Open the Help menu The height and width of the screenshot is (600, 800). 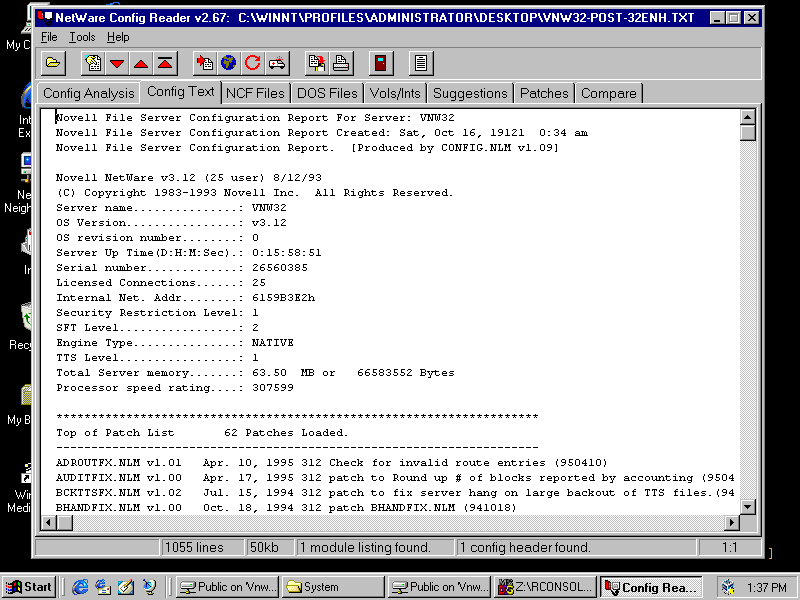[118, 37]
